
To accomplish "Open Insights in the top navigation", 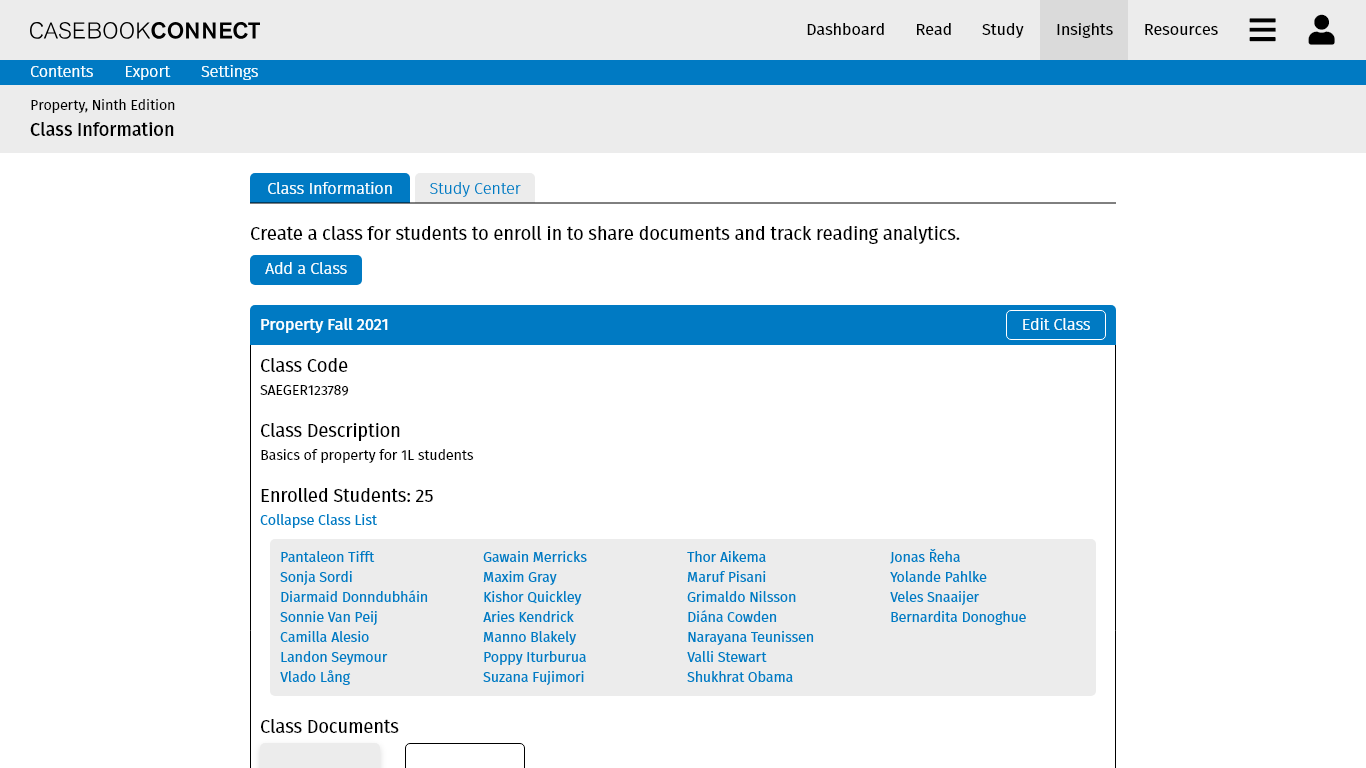I will 1084,30.
